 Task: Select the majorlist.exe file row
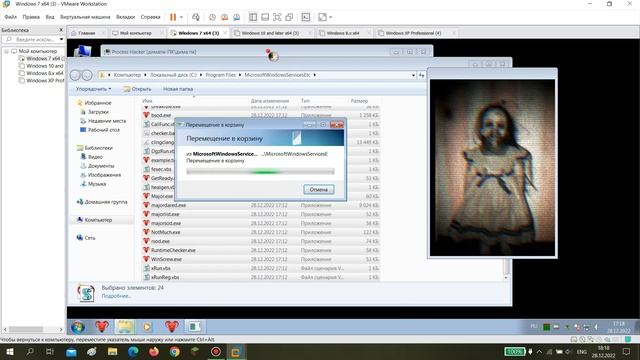261,214
